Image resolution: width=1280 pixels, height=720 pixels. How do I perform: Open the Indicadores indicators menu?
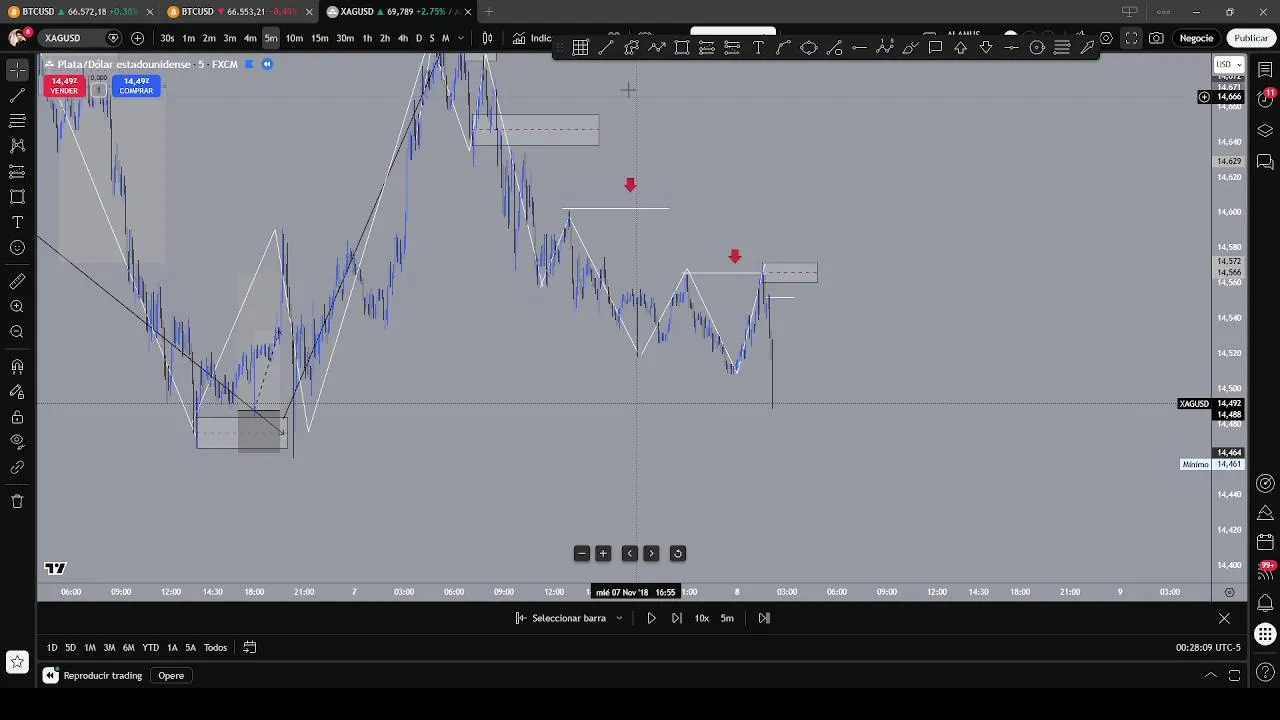click(532, 38)
